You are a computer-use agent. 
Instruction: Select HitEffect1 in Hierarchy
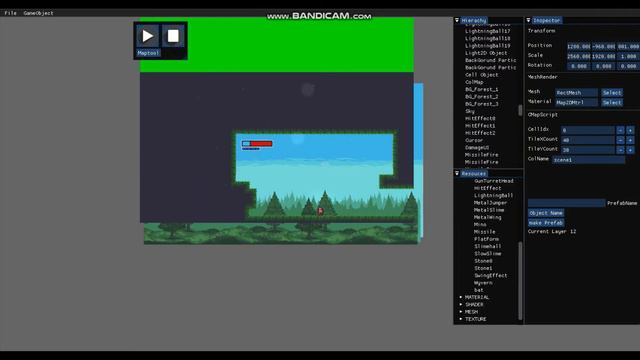pyautogui.click(x=480, y=126)
